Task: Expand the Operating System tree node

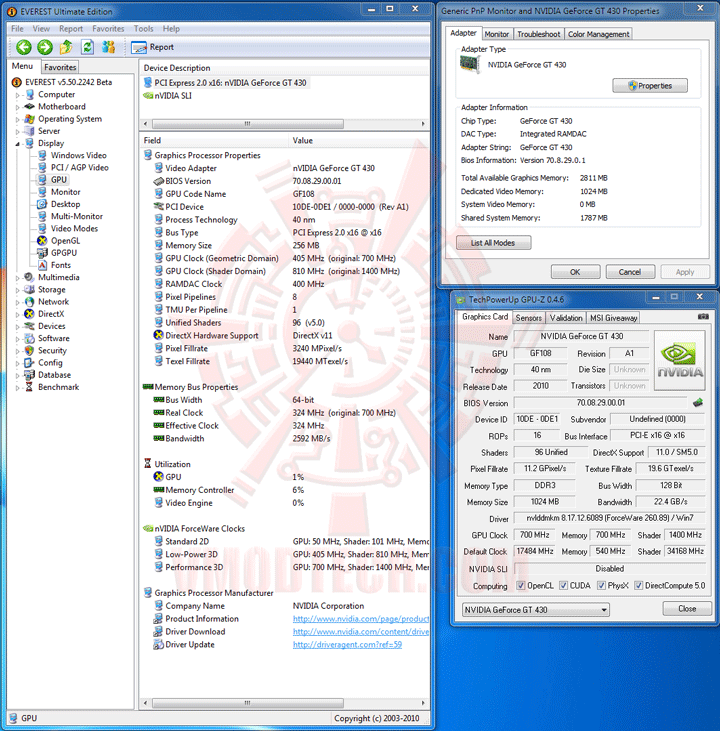Action: (x=17, y=119)
